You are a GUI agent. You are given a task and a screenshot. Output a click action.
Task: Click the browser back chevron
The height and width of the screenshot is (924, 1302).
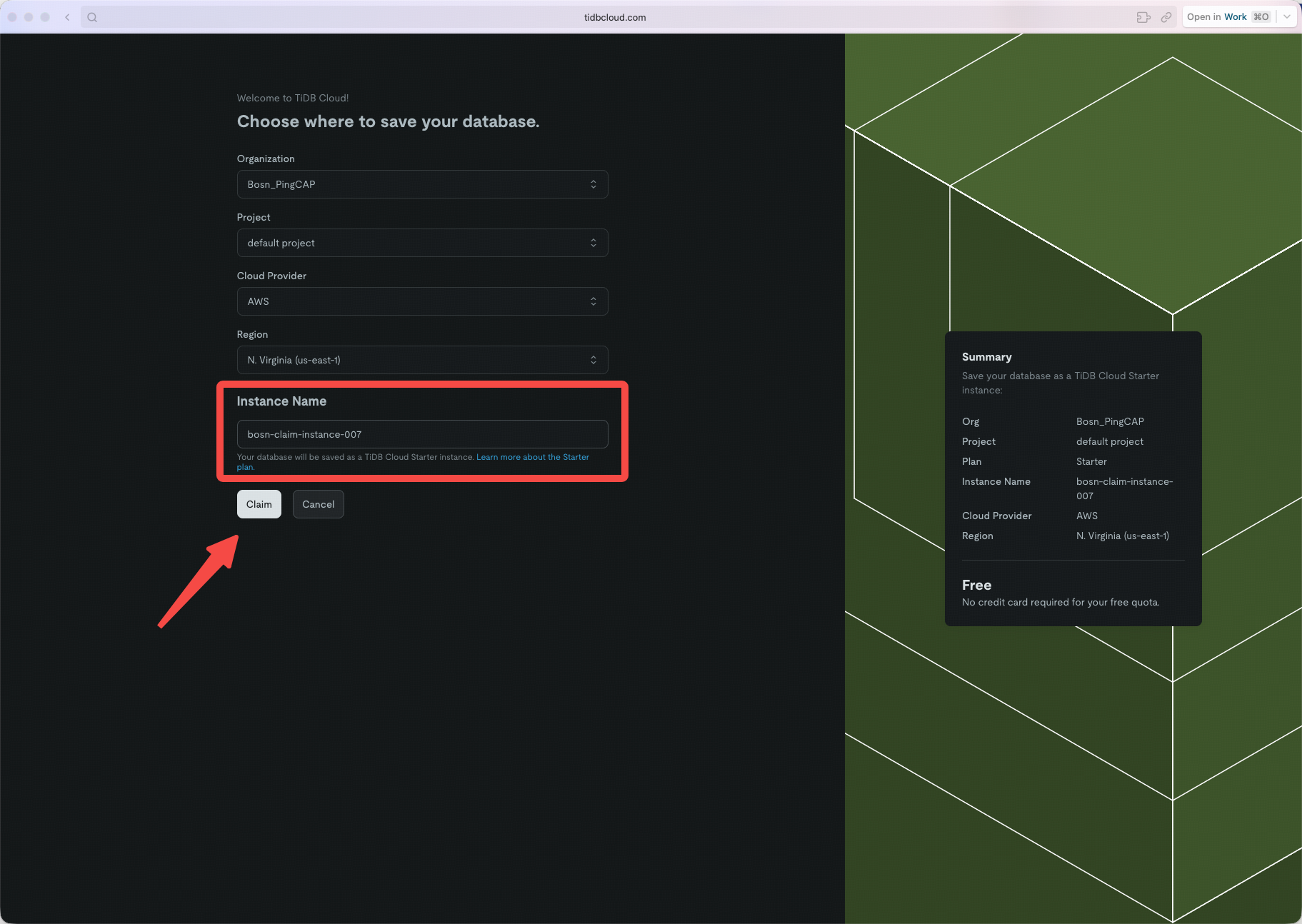tap(67, 17)
